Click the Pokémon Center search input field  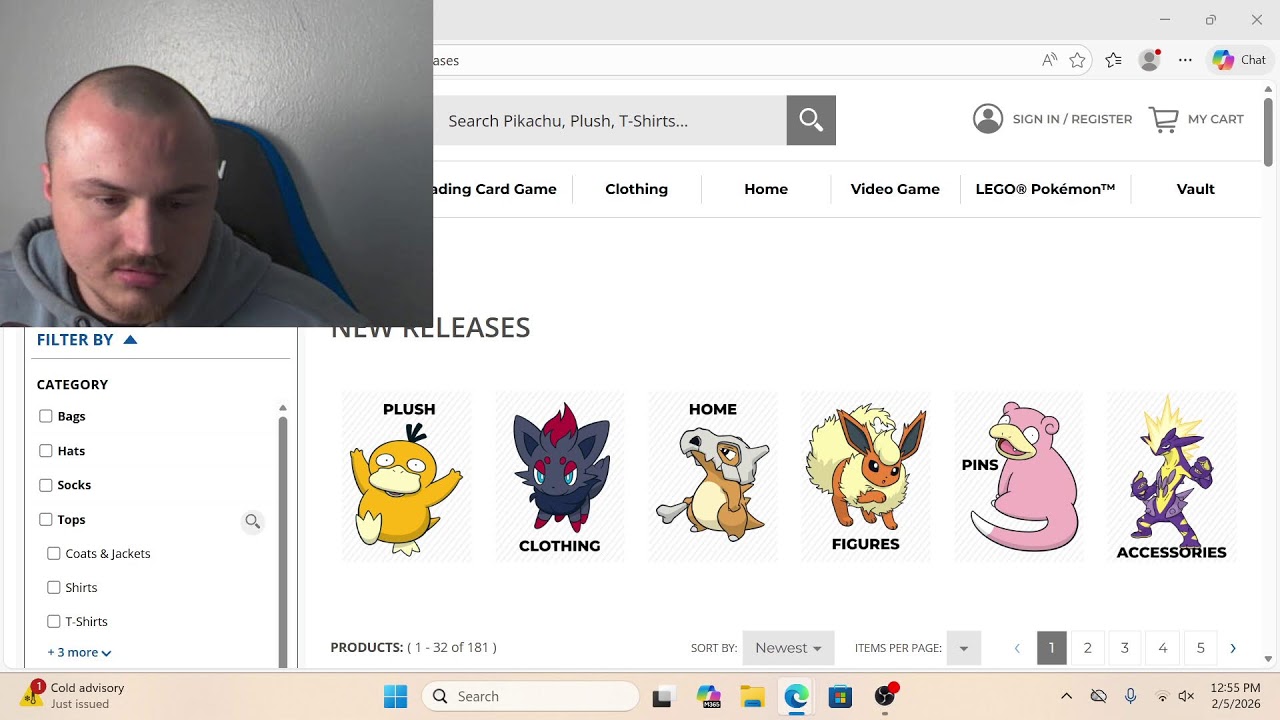click(x=610, y=120)
